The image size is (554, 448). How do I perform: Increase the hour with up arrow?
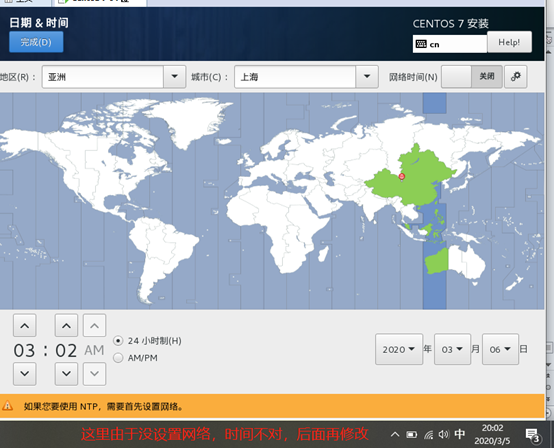(25, 325)
